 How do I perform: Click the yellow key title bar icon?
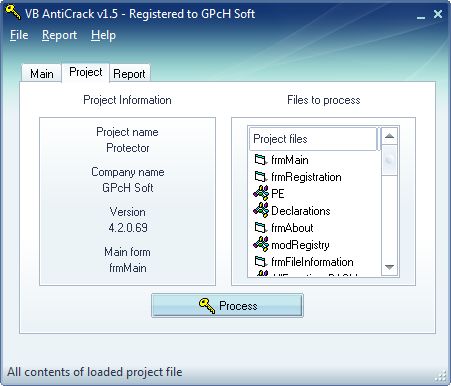(x=13, y=12)
